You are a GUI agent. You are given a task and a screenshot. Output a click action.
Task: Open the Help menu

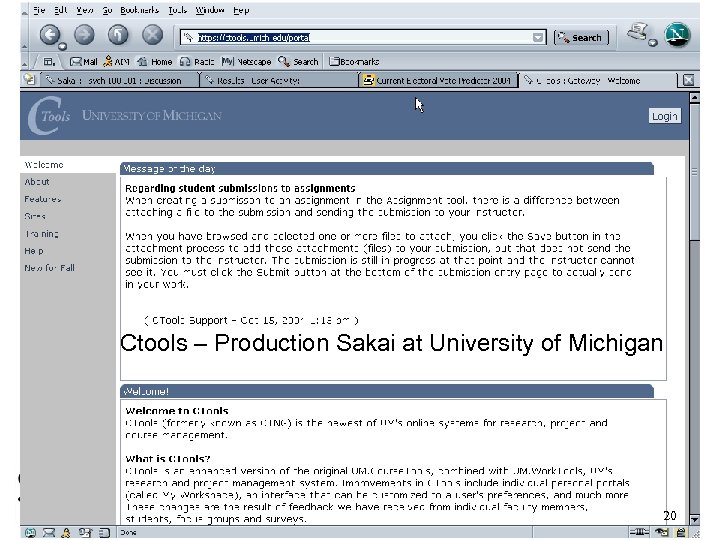click(x=241, y=10)
